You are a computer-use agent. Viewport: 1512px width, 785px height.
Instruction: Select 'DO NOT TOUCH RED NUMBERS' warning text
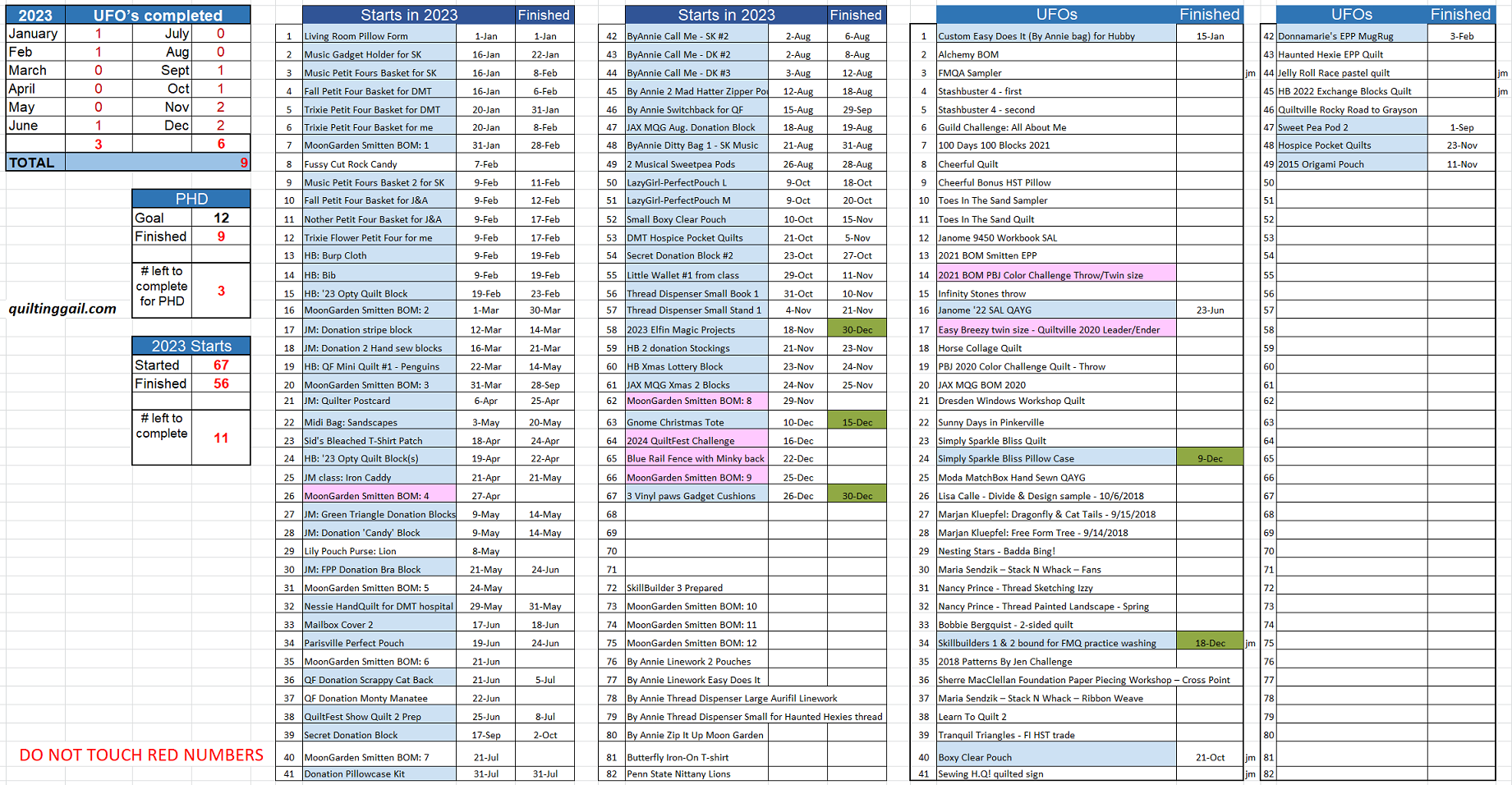coord(141,755)
